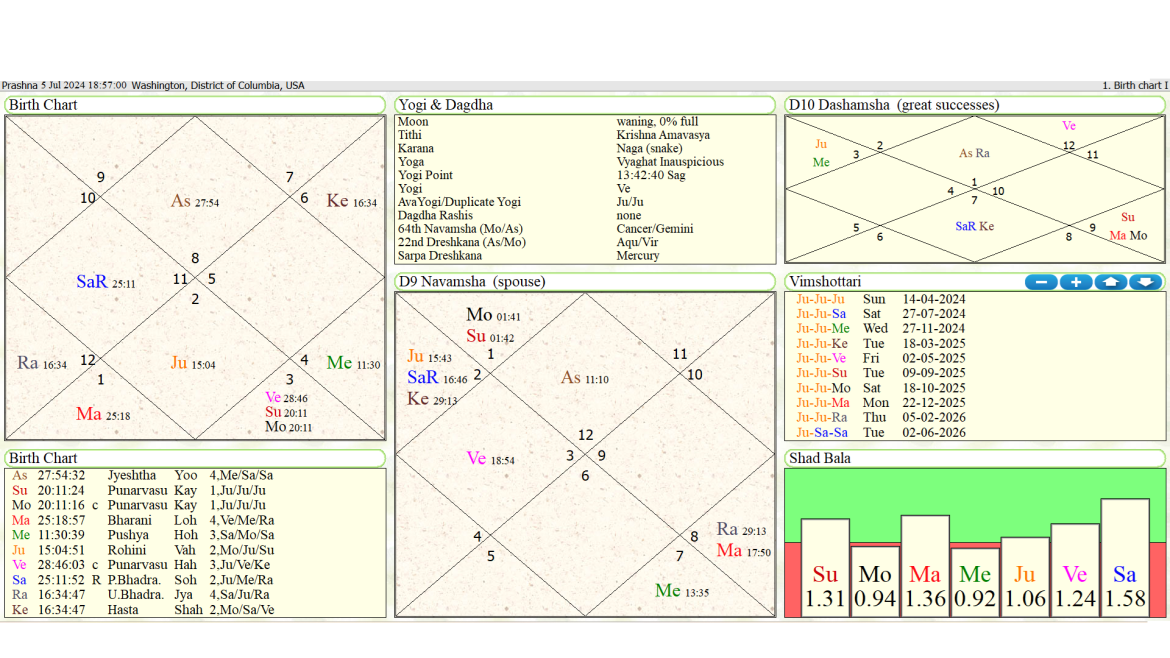1170x658 pixels.
Task: Click the minus button in the Vimshottari panel
Action: [1040, 282]
